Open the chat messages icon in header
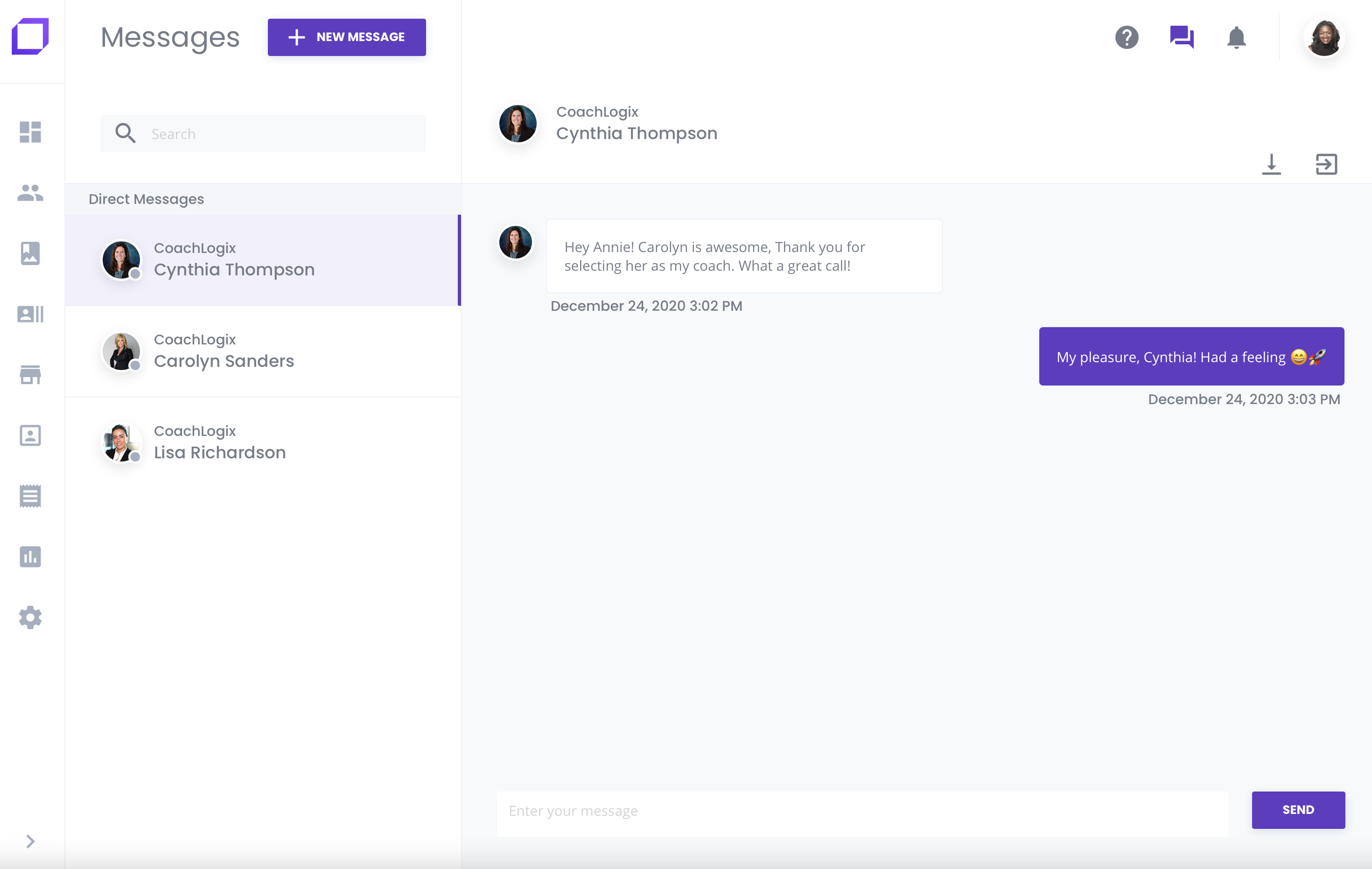The width and height of the screenshot is (1372, 869). pos(1181,38)
